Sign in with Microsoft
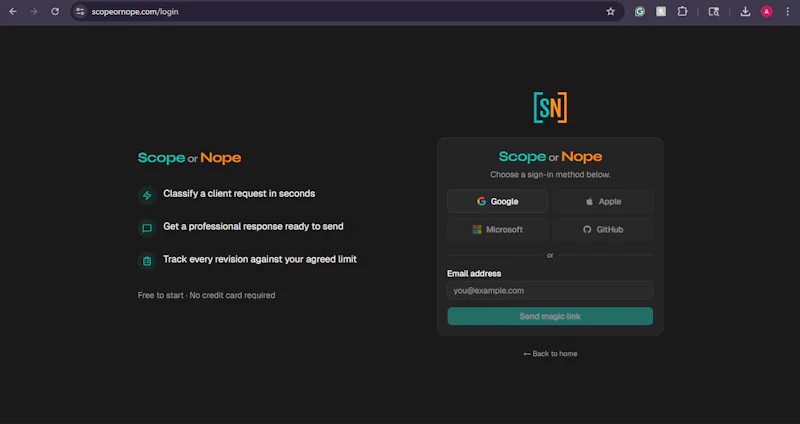Image resolution: width=800 pixels, height=424 pixels. tap(497, 230)
